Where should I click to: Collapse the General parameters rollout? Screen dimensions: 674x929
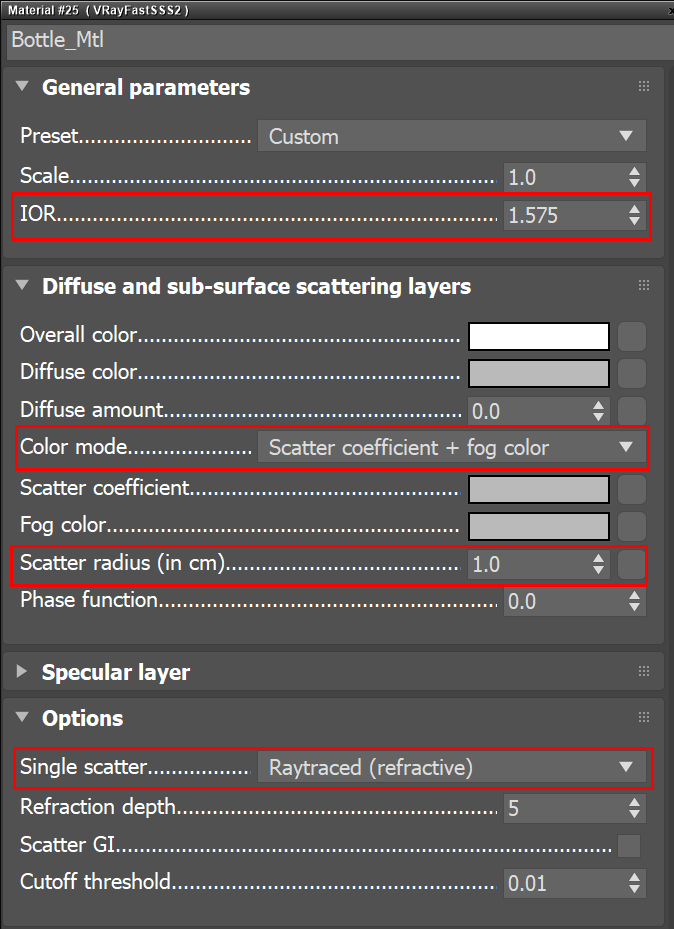click(23, 88)
